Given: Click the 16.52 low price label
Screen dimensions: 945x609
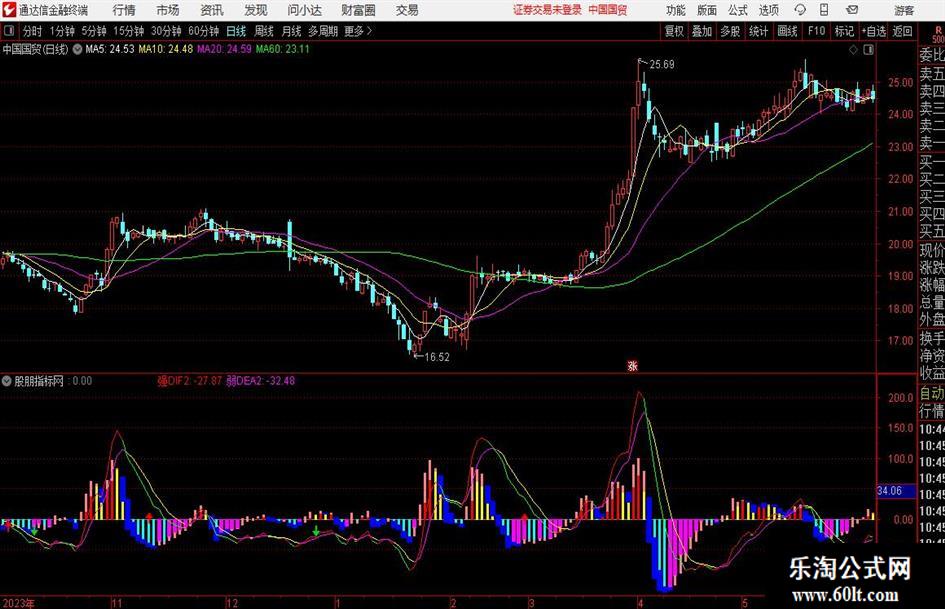Looking at the screenshot, I should coord(437,357).
